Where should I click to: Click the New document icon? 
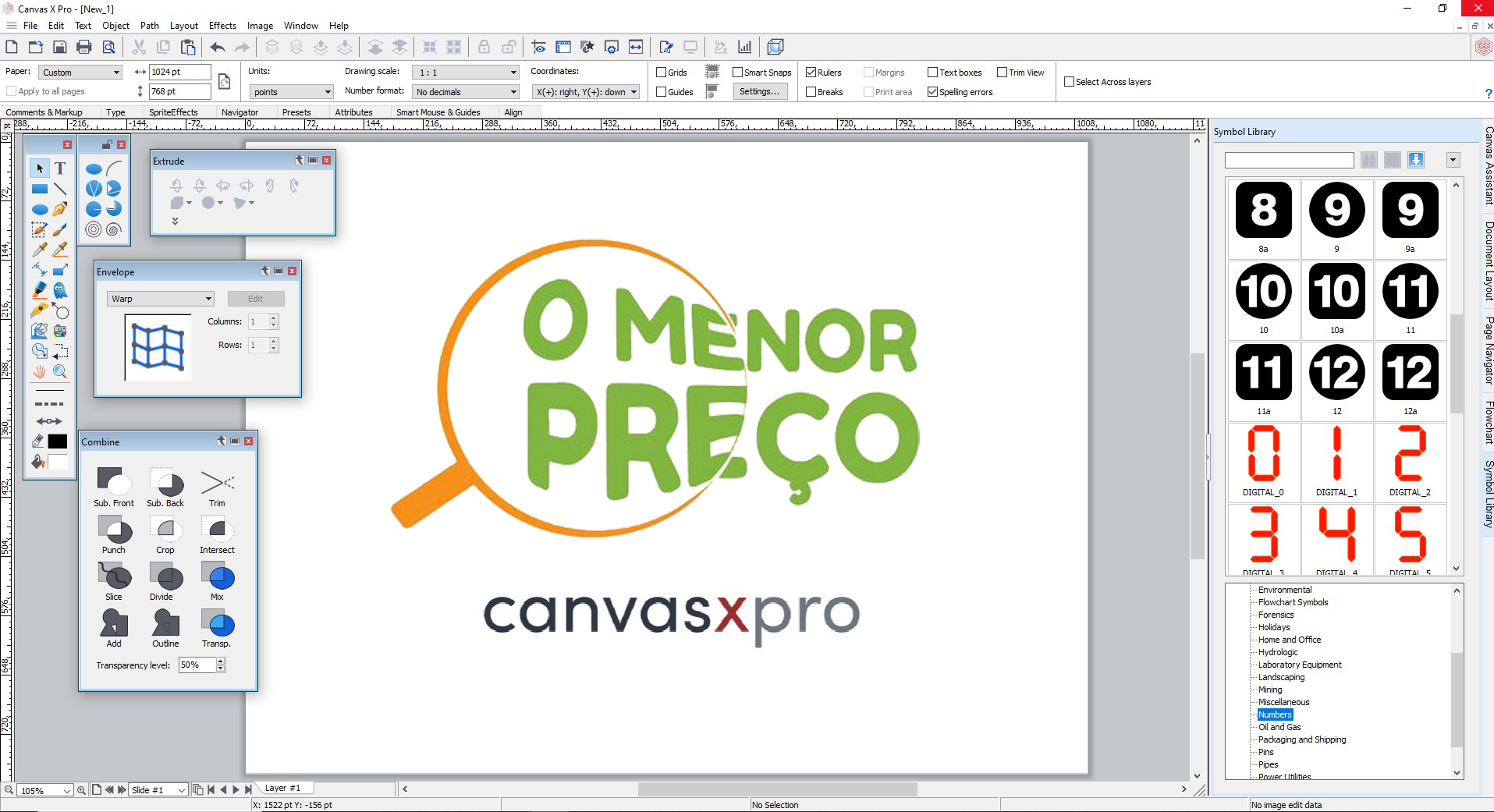(x=12, y=47)
